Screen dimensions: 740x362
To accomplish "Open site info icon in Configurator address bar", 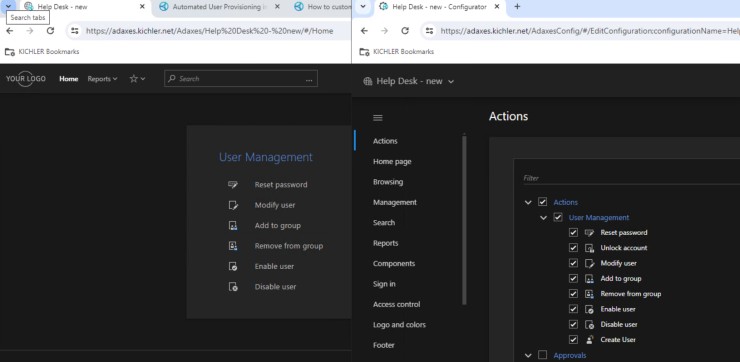I will point(429,31).
